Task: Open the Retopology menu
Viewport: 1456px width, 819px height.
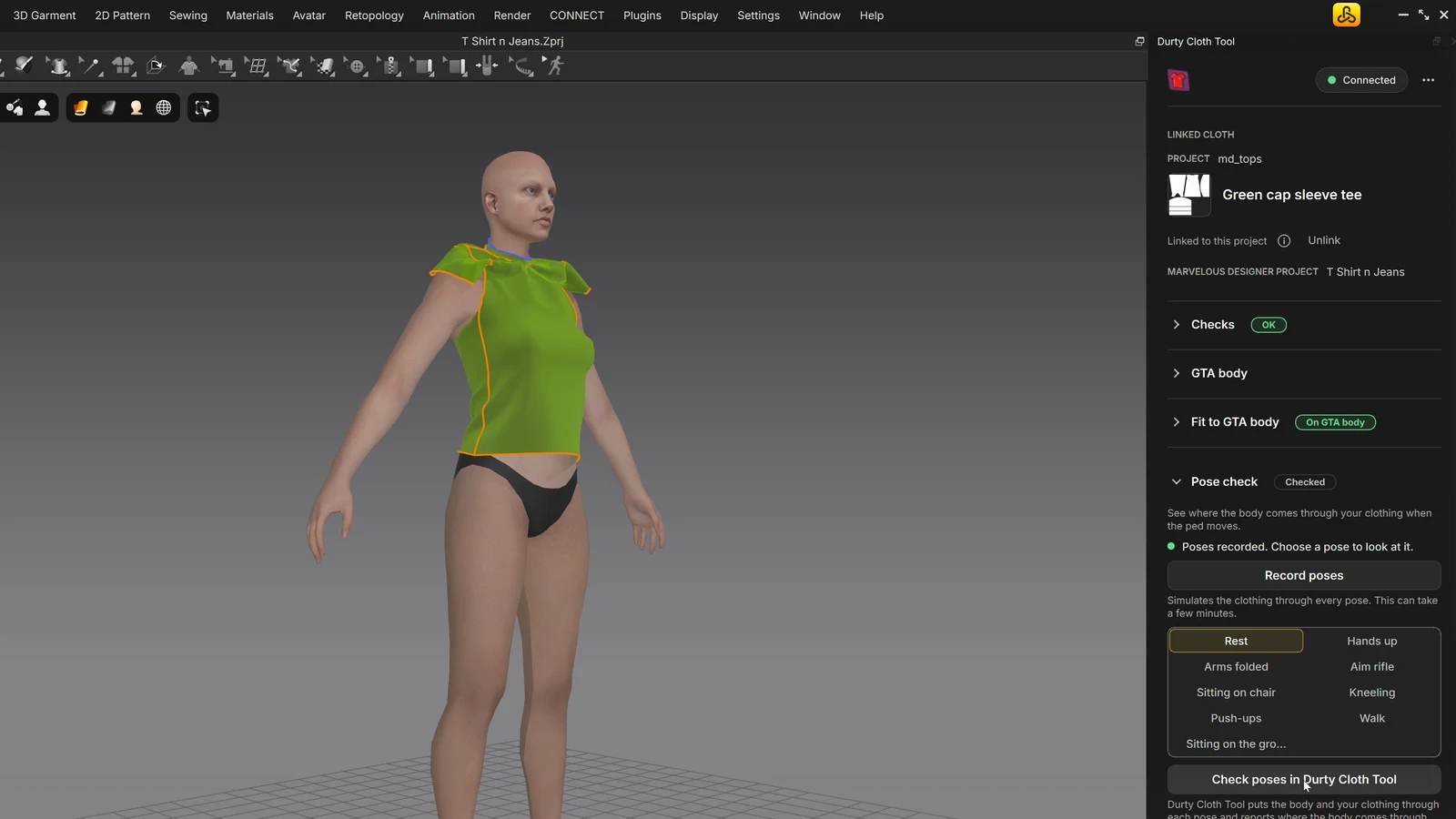Action: click(374, 15)
